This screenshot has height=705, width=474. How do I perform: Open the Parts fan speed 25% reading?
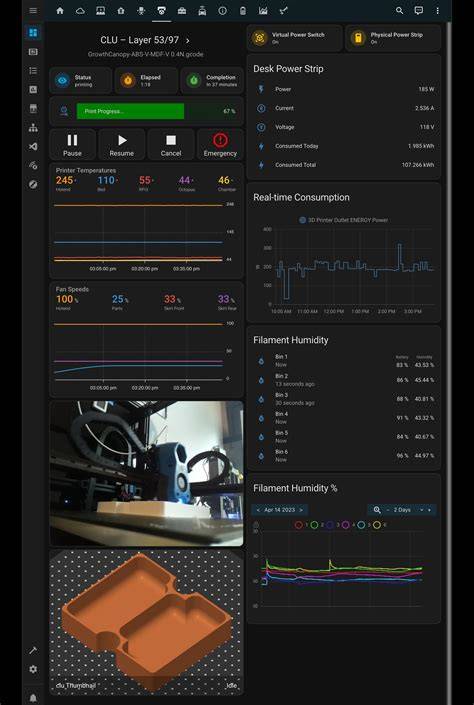pos(119,302)
